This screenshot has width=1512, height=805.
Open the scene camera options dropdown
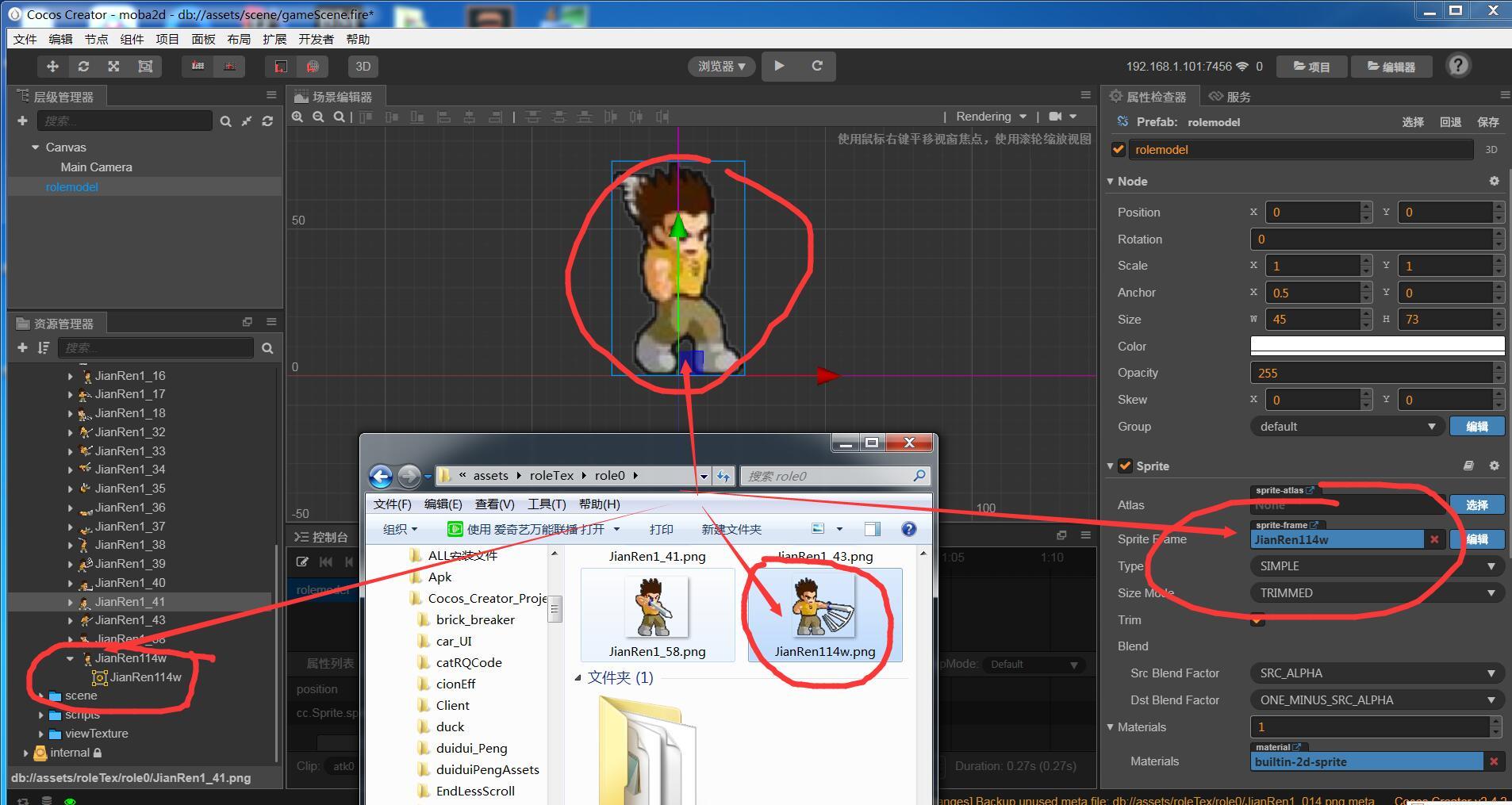point(1063,117)
